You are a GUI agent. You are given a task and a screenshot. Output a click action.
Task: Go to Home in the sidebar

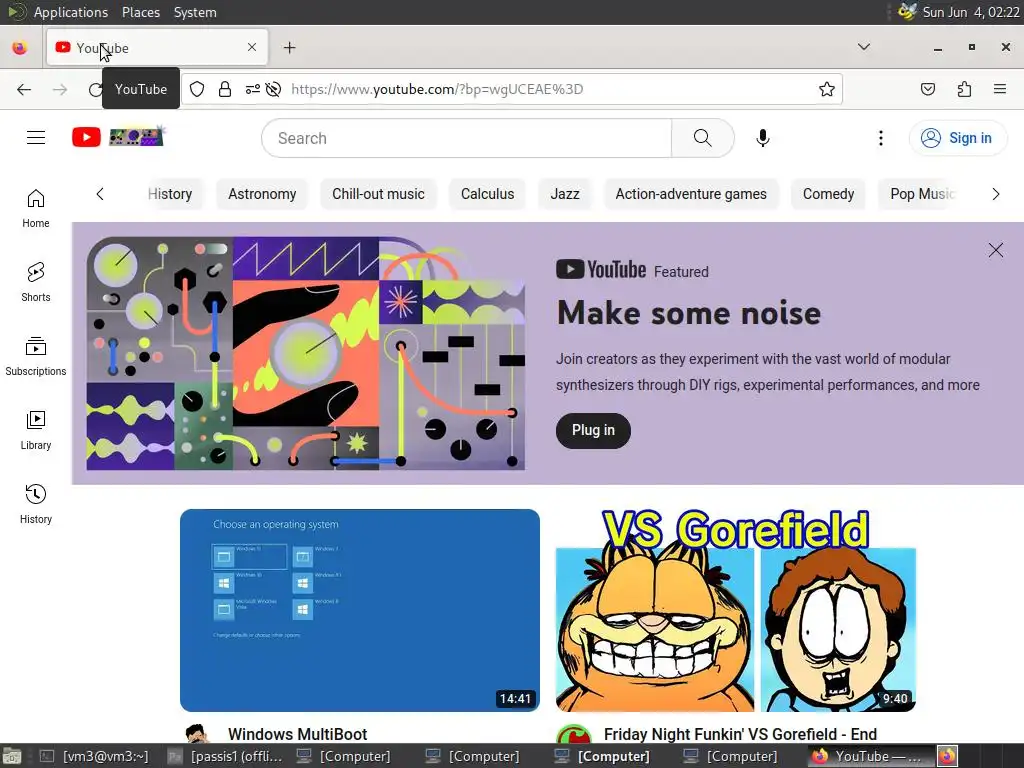pos(36,208)
